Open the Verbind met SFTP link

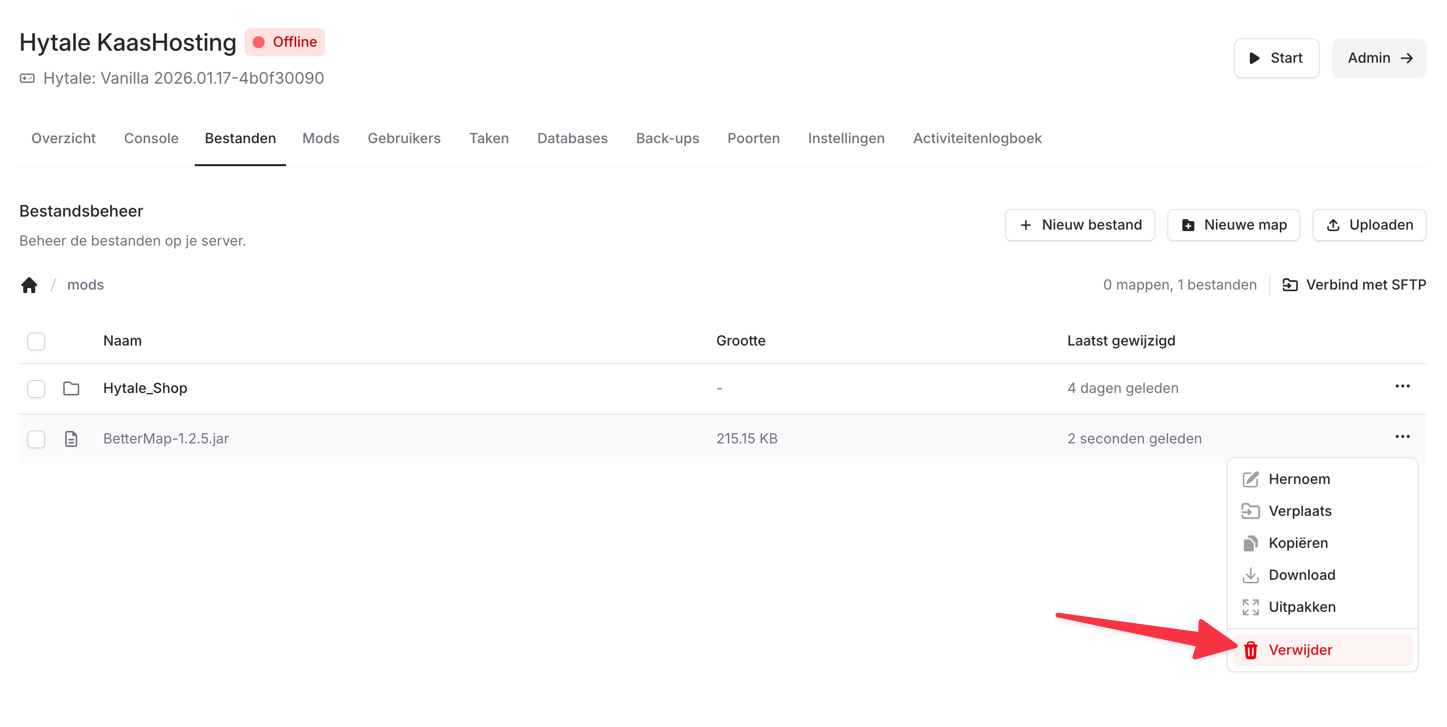[x=1354, y=285]
